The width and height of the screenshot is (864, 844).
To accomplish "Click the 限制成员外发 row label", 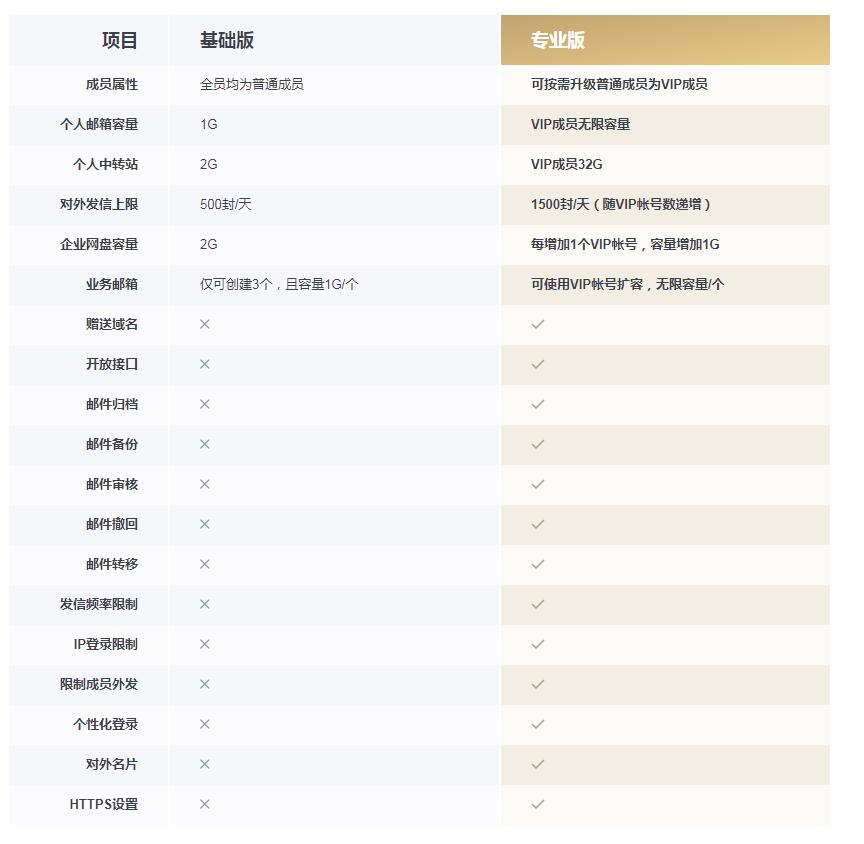I will (99, 684).
